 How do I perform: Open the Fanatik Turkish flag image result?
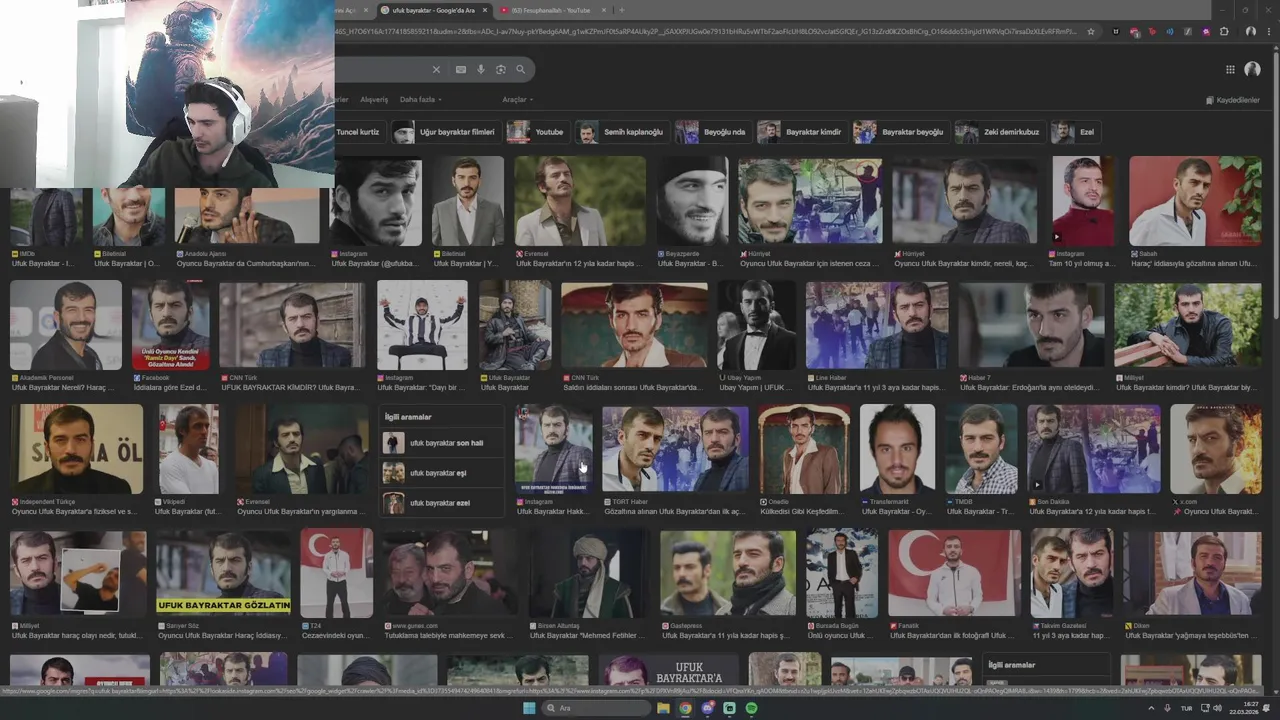[954, 574]
